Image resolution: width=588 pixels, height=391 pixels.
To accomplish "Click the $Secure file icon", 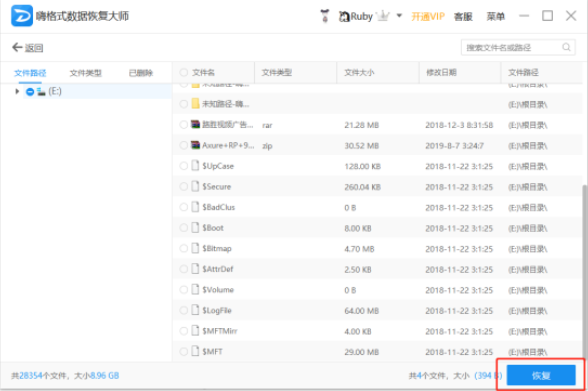I will tap(195, 186).
